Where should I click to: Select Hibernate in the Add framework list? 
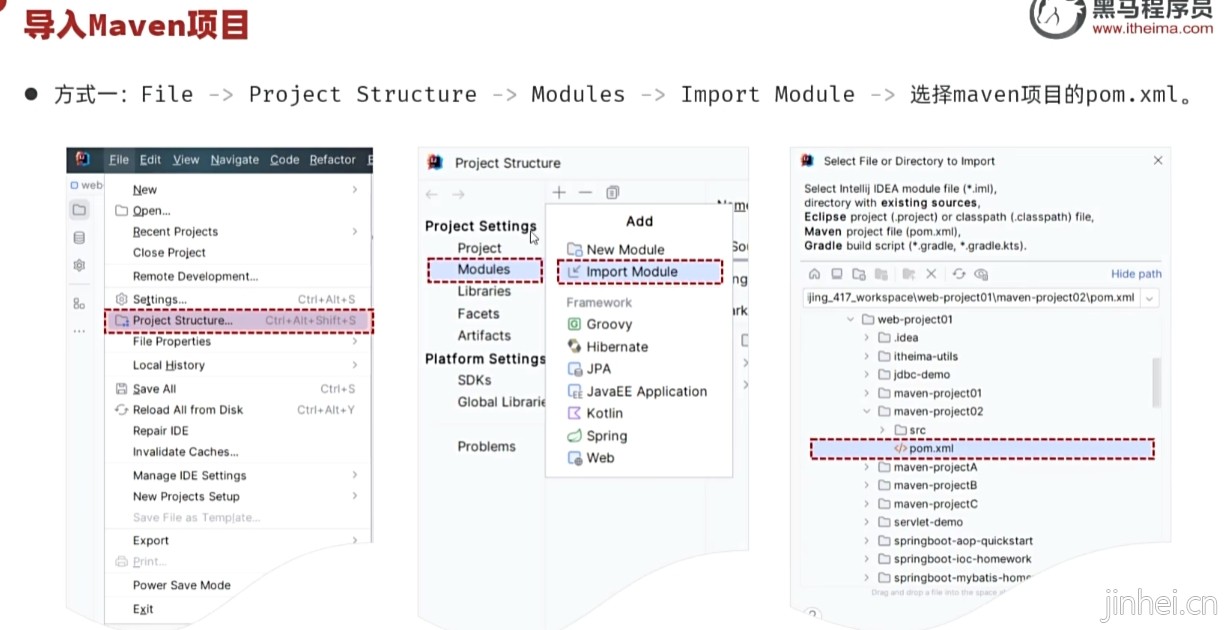point(617,347)
